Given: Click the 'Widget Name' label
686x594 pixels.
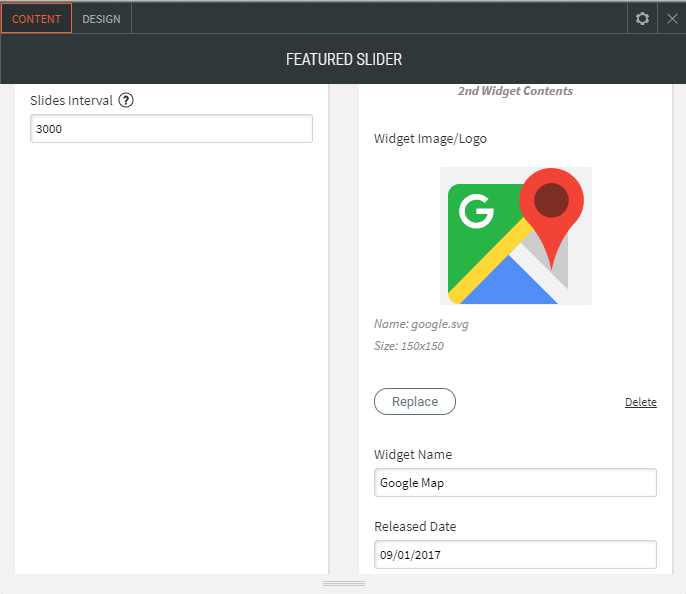Looking at the screenshot, I should click(413, 454).
